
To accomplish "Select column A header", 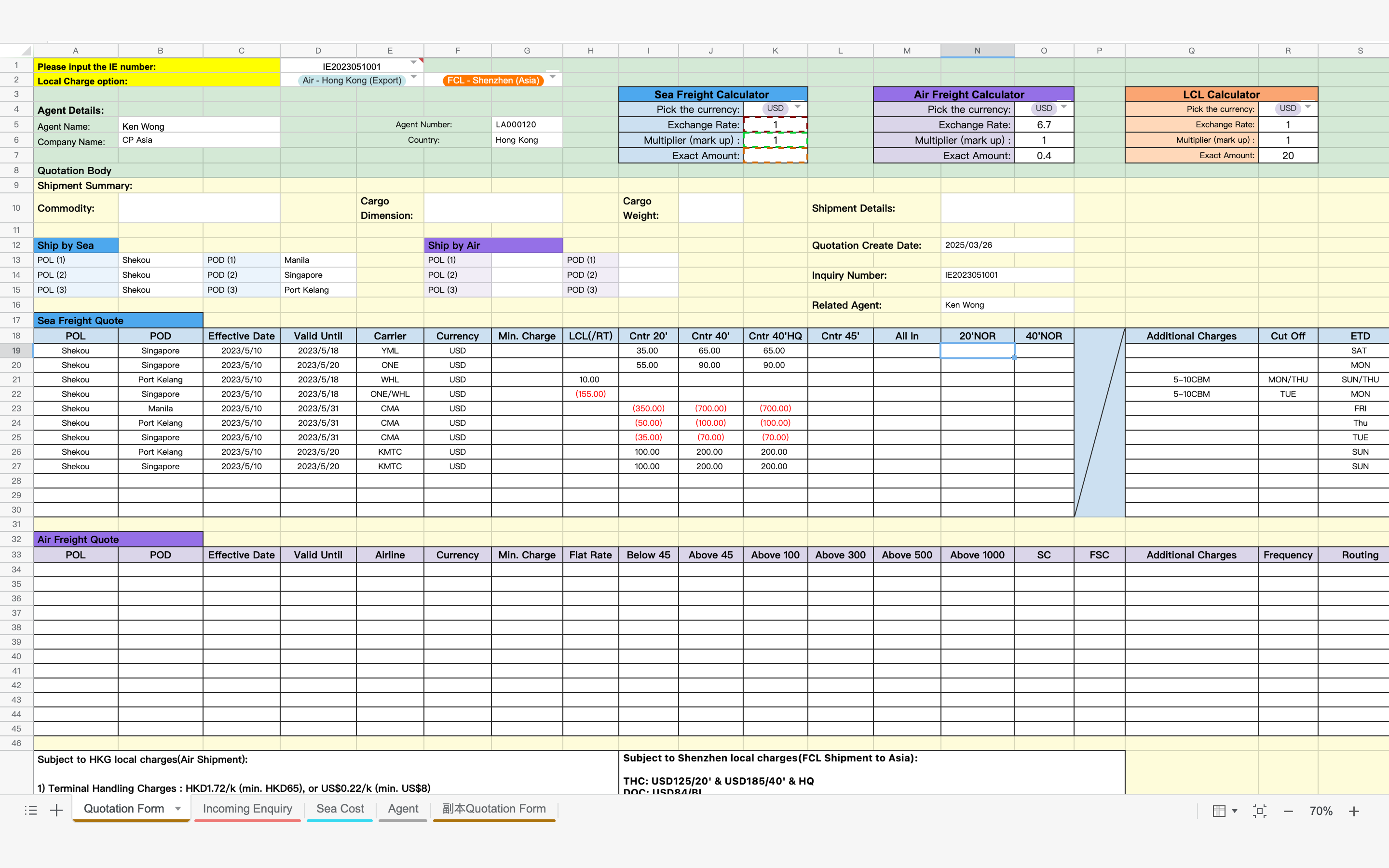I will point(76,51).
